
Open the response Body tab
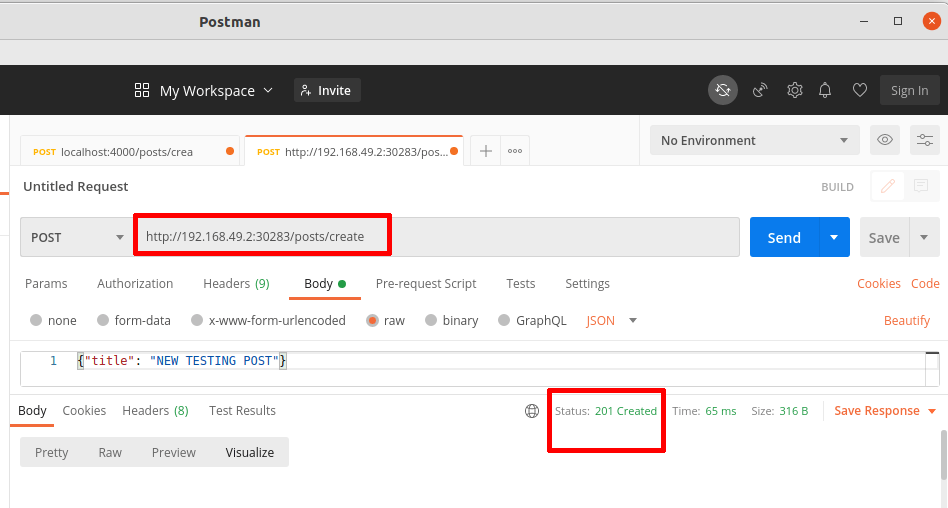32,411
